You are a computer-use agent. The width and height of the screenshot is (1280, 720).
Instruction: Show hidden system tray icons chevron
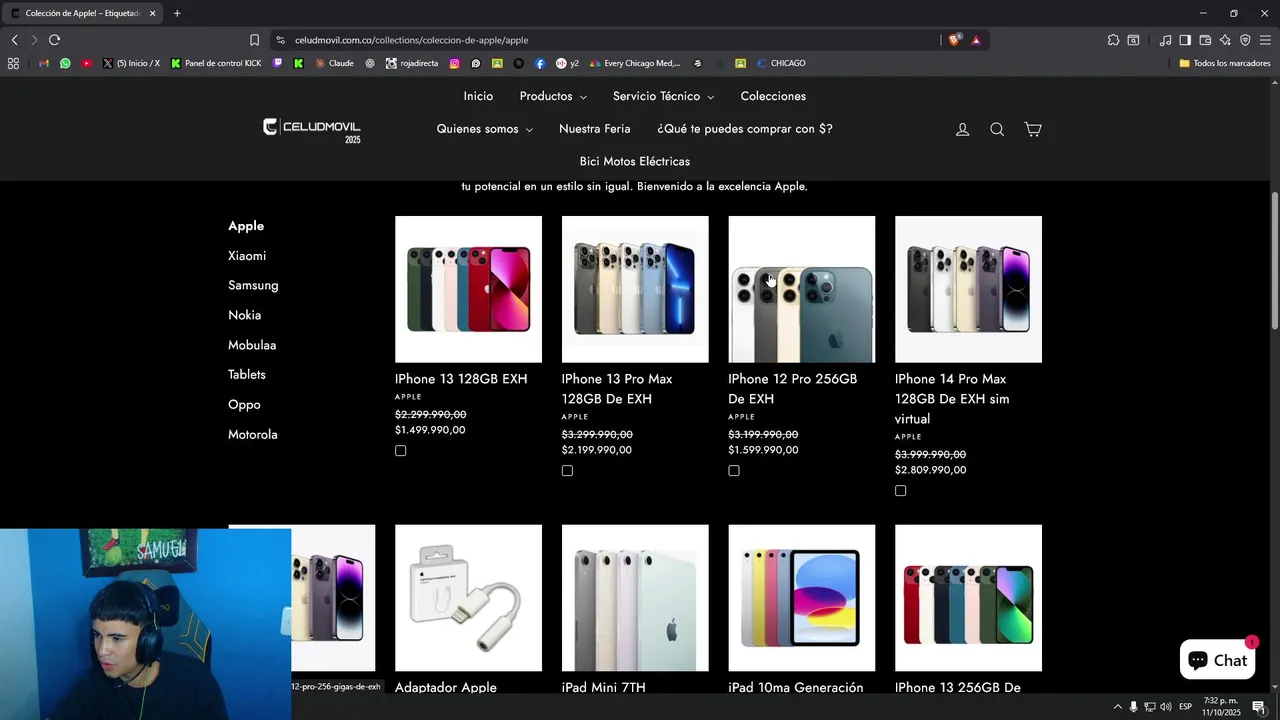tap(1117, 707)
